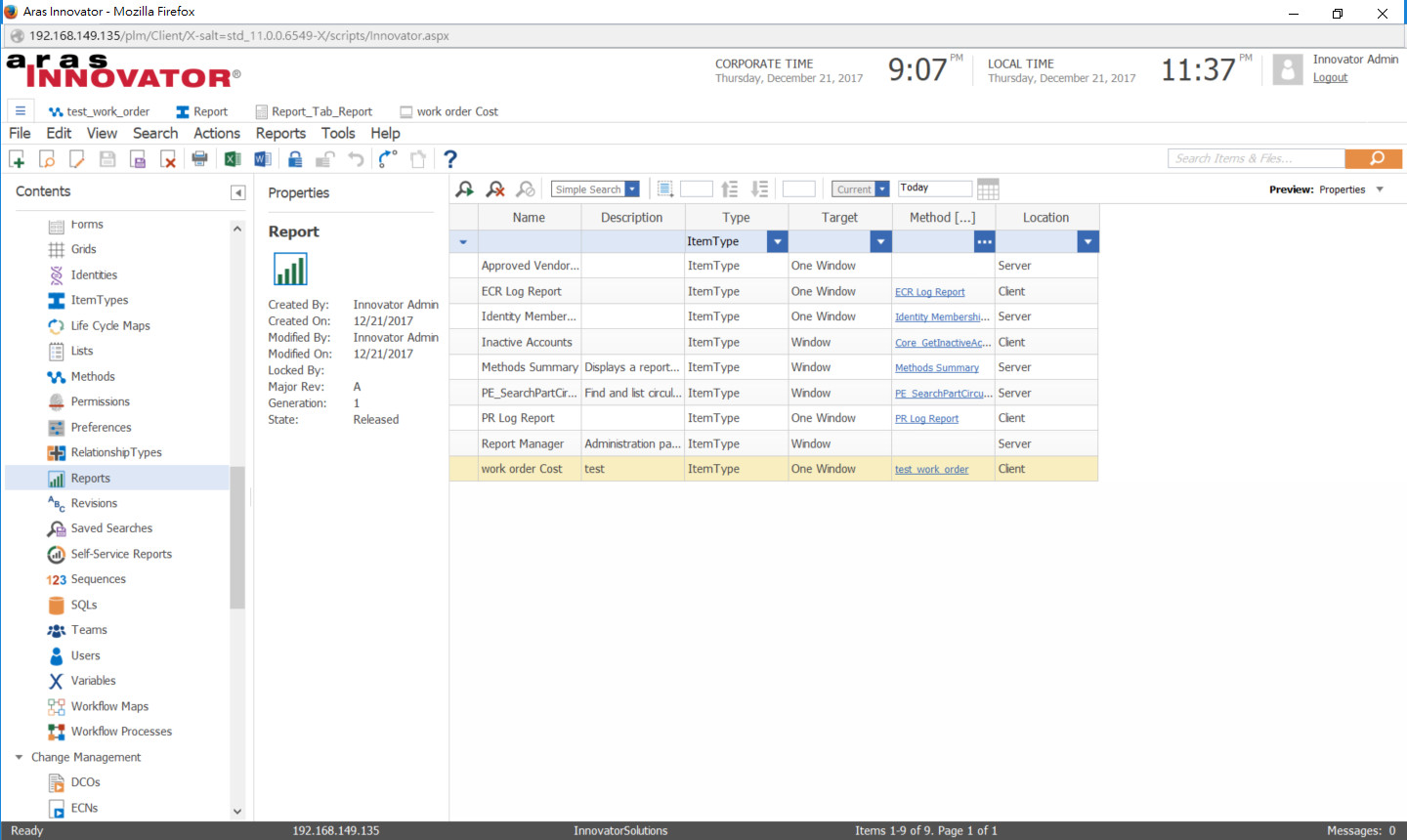Create a new item with the toolbar plus icon
The image size is (1407, 840).
click(x=17, y=159)
